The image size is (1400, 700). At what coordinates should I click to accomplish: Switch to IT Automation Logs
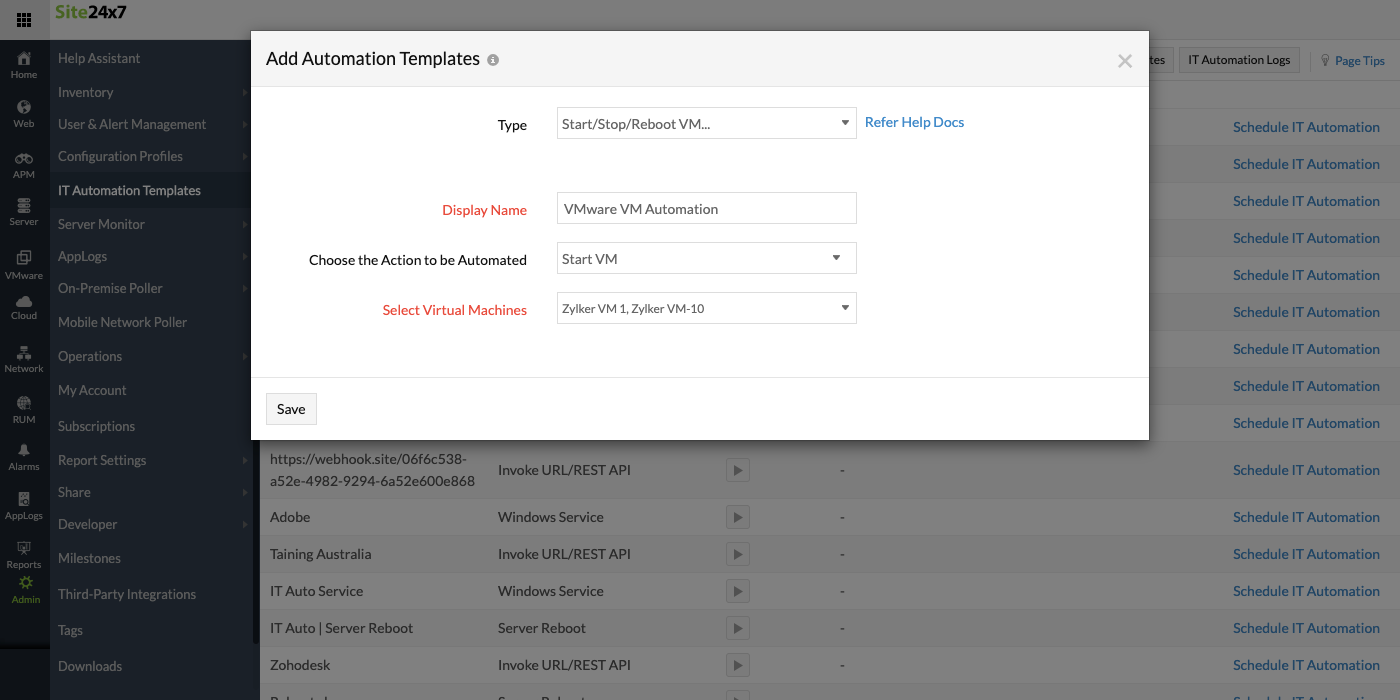[1239, 59]
